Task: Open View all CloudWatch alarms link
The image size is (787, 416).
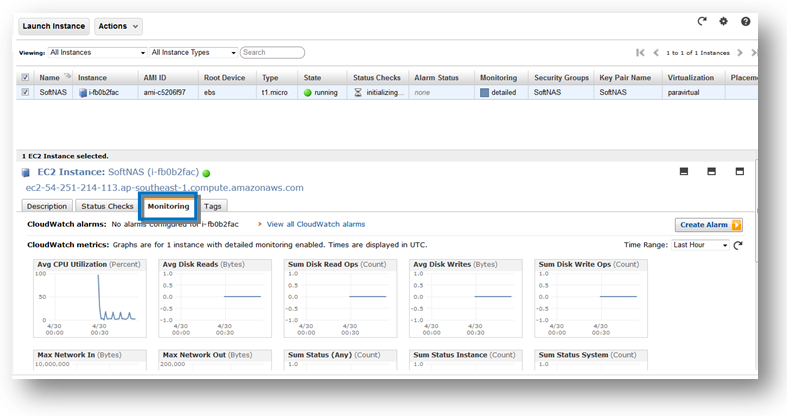Action: coord(316,224)
